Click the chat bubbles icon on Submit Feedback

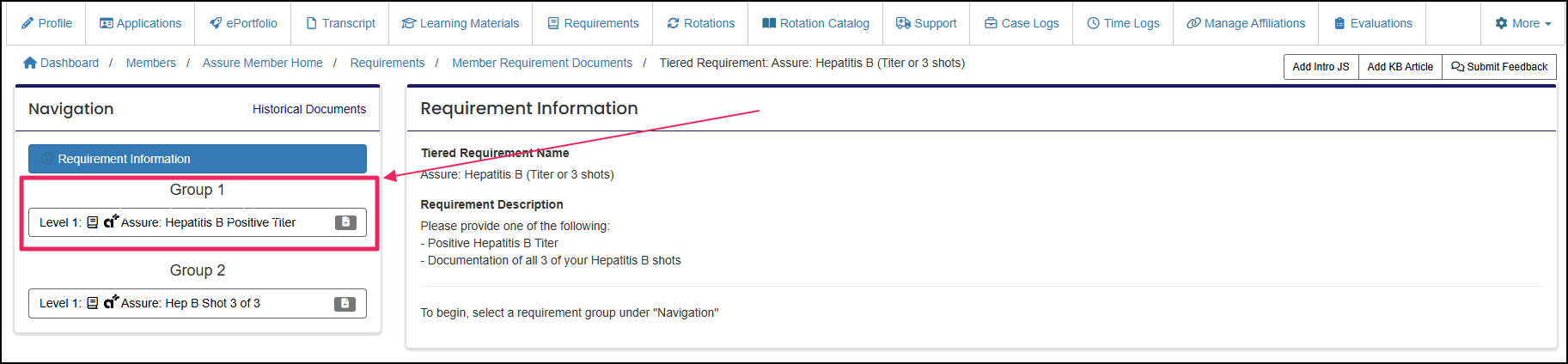[x=1457, y=67]
